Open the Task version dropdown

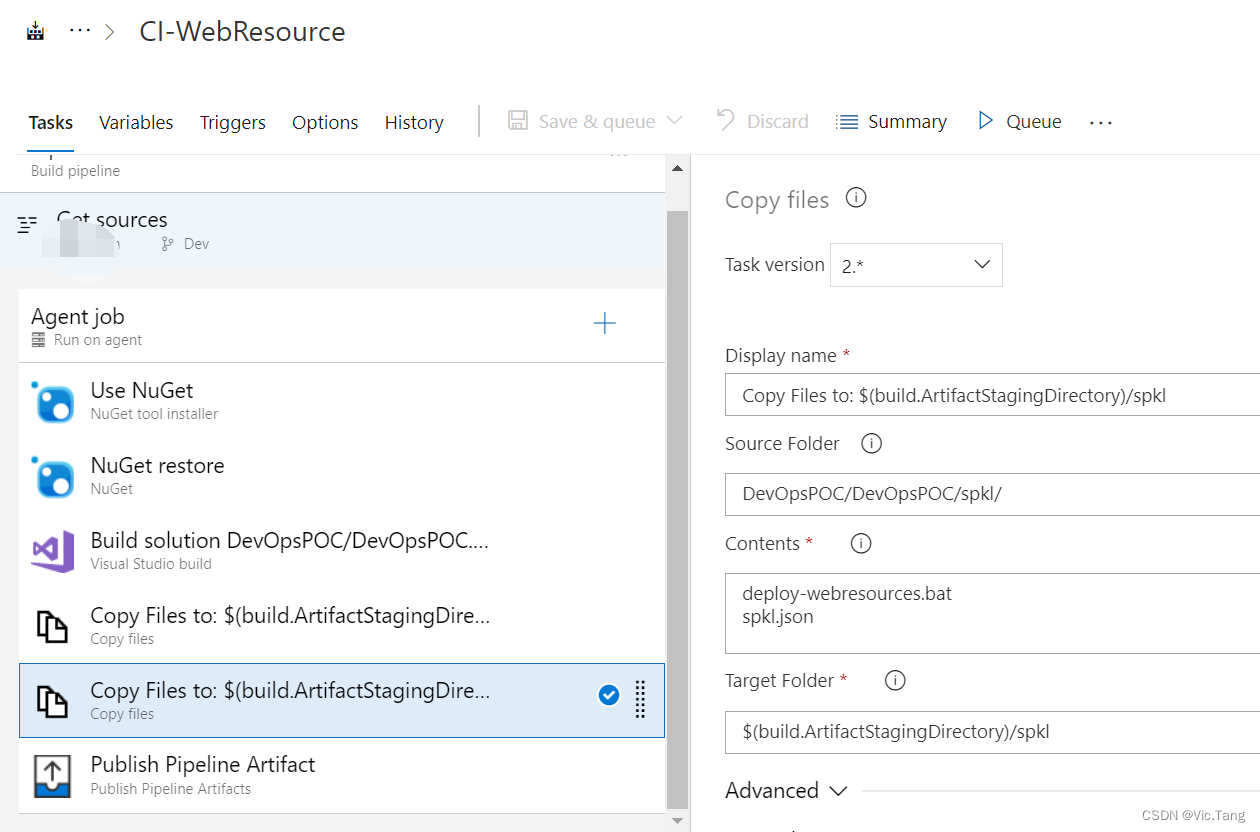[915, 264]
